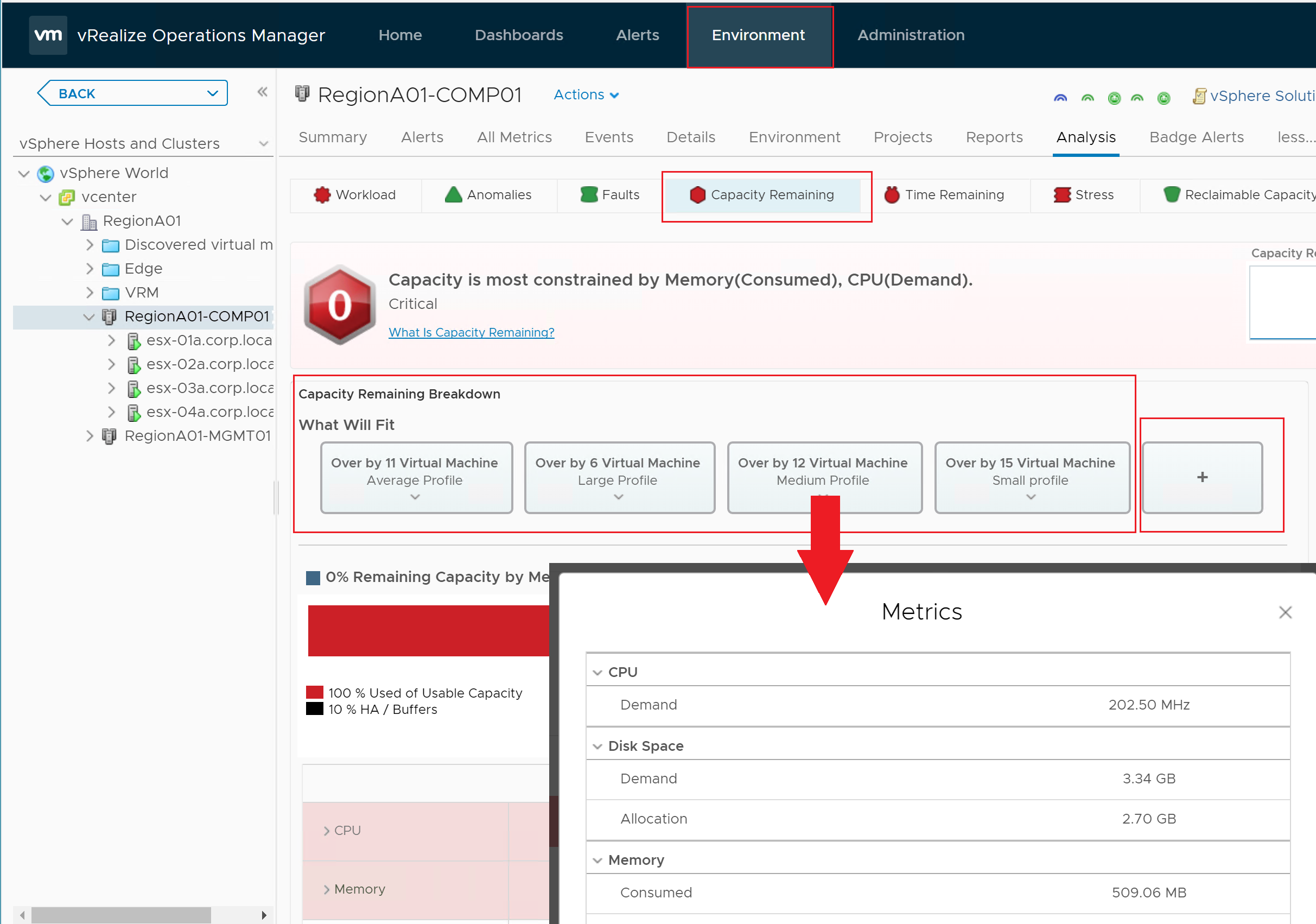
Task: Collapse the Memory section in Metrics
Action: 597,861
